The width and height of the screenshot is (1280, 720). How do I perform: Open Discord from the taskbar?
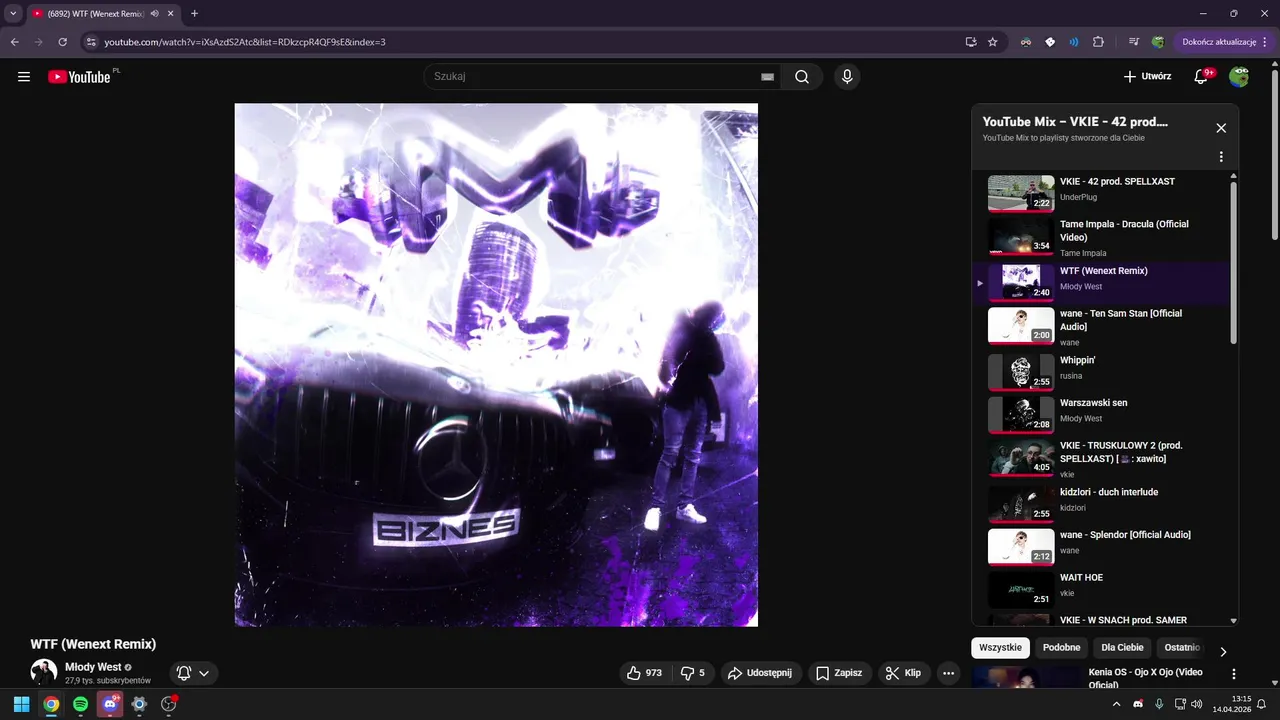pos(110,704)
